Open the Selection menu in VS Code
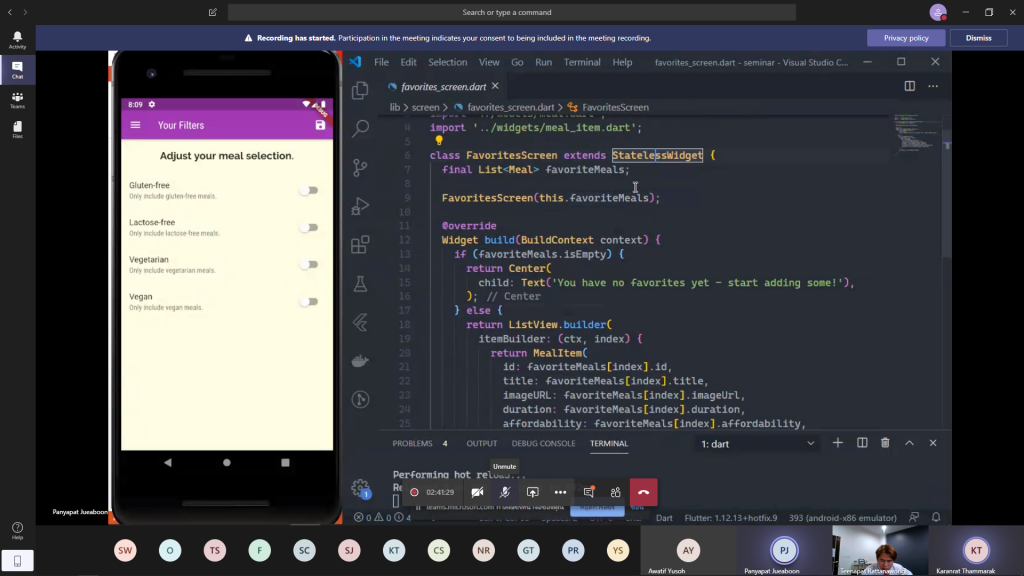1024x576 pixels. point(447,62)
